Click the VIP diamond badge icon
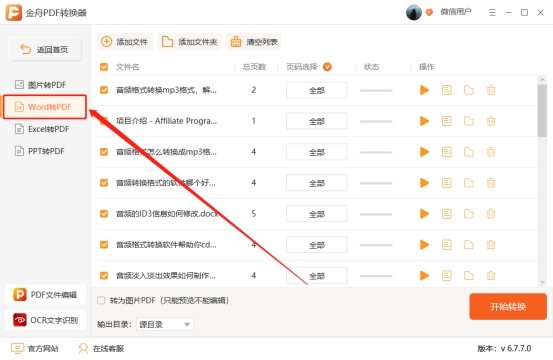 click(x=429, y=12)
